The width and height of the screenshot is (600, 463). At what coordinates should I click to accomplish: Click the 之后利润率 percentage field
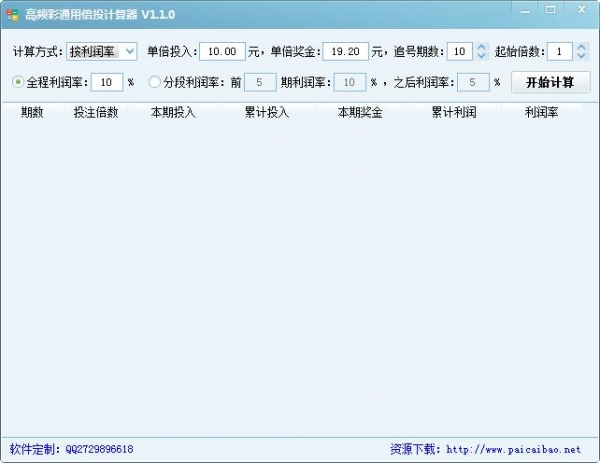(x=473, y=82)
